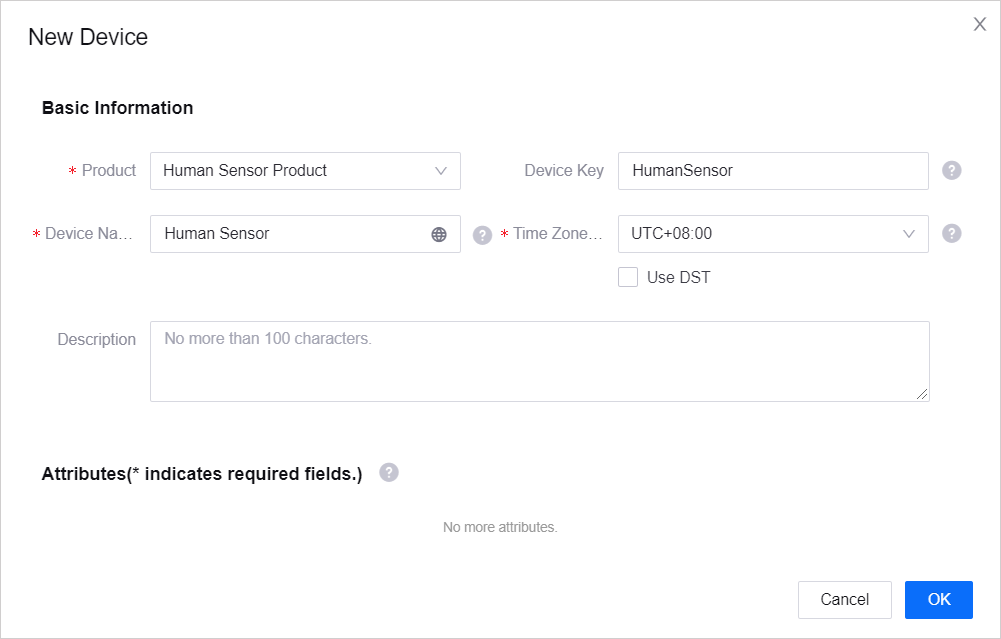Image resolution: width=1001 pixels, height=639 pixels.
Task: Click into the Description text area
Action: click(x=539, y=361)
